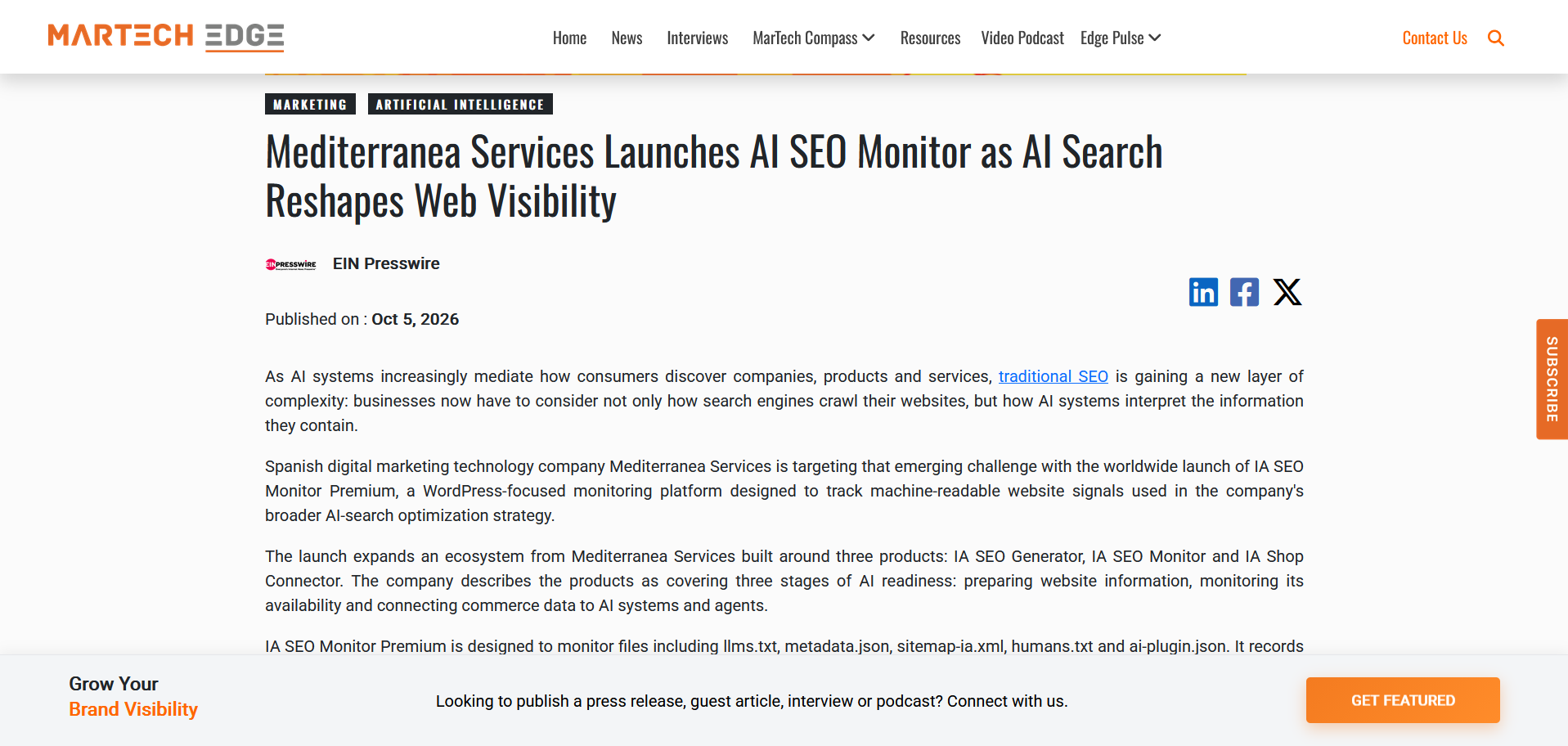Viewport: 1568px width, 746px height.
Task: Open the Resources menu item
Action: pyautogui.click(x=930, y=38)
